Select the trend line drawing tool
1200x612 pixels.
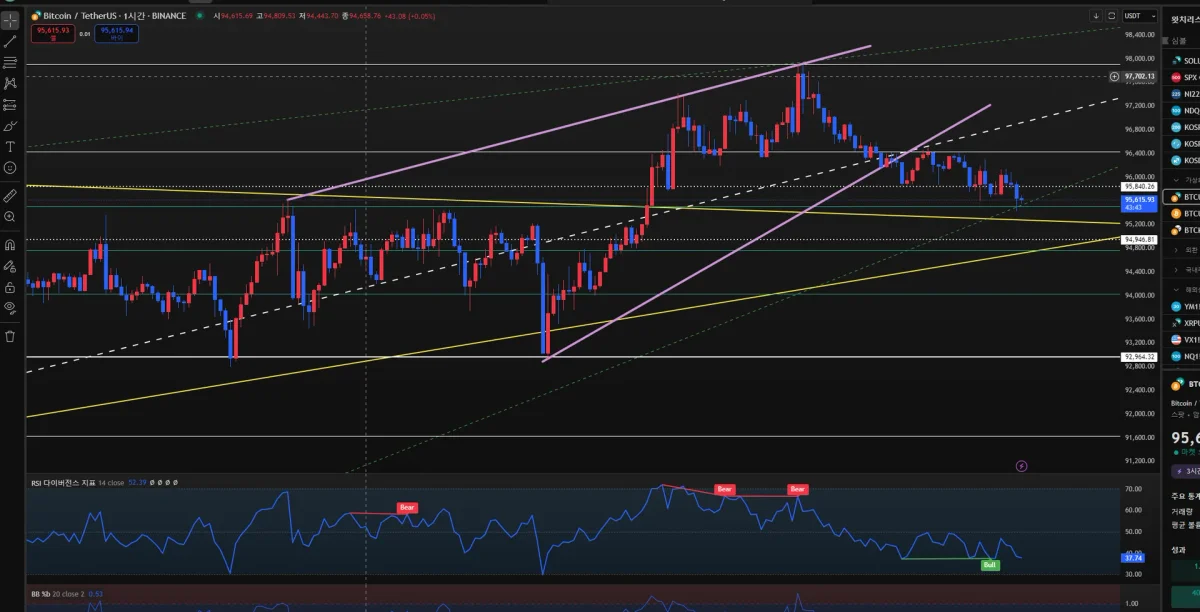[x=10, y=41]
